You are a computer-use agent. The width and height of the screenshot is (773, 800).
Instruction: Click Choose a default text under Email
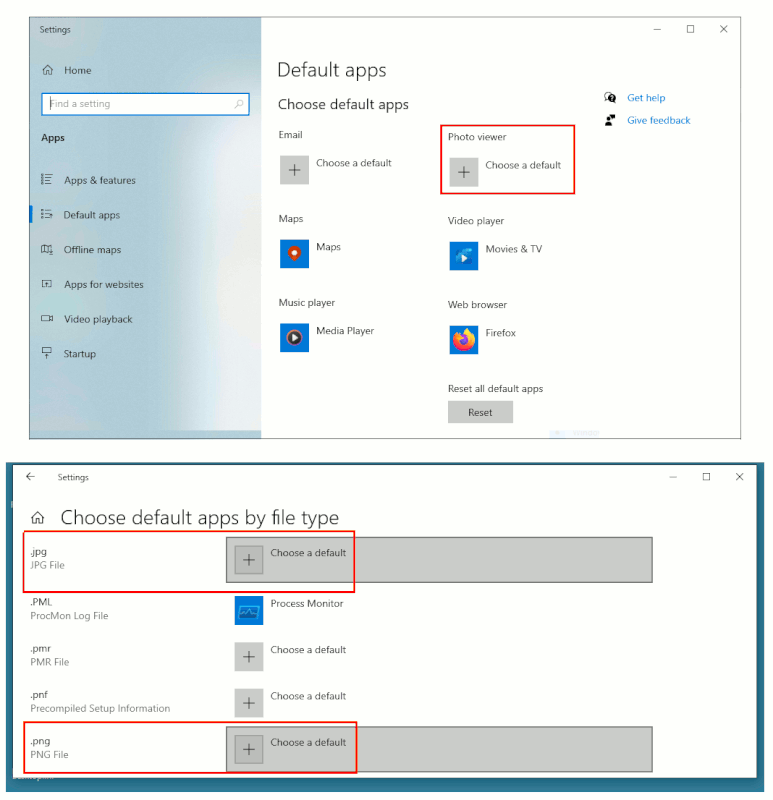[x=354, y=163]
